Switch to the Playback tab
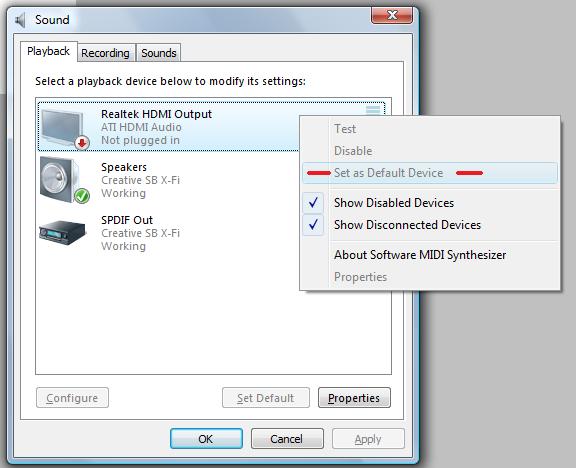Screen dimensions: 576x468 (x=48, y=51)
